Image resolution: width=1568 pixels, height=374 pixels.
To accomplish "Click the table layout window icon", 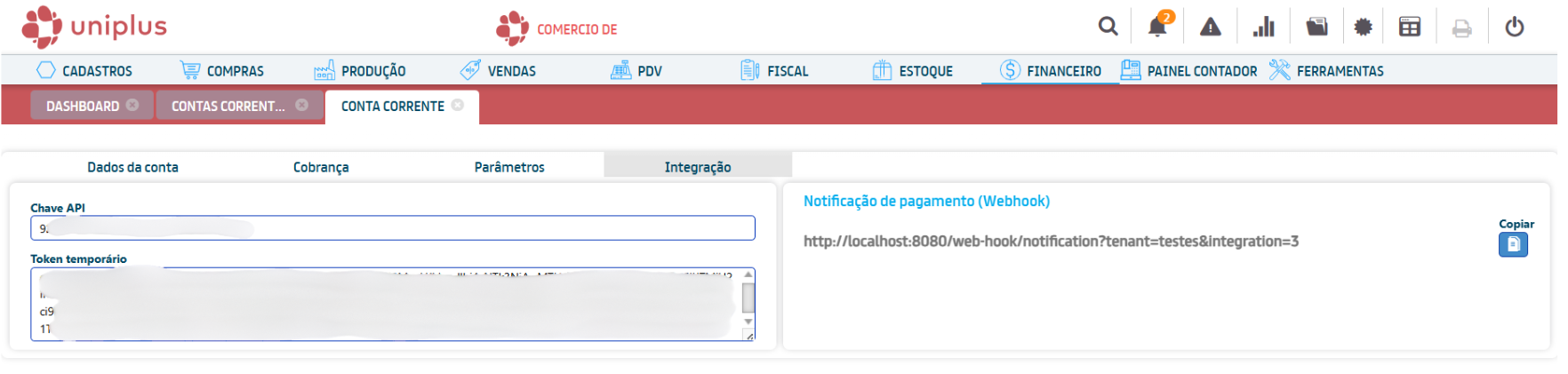I will (x=1410, y=27).
